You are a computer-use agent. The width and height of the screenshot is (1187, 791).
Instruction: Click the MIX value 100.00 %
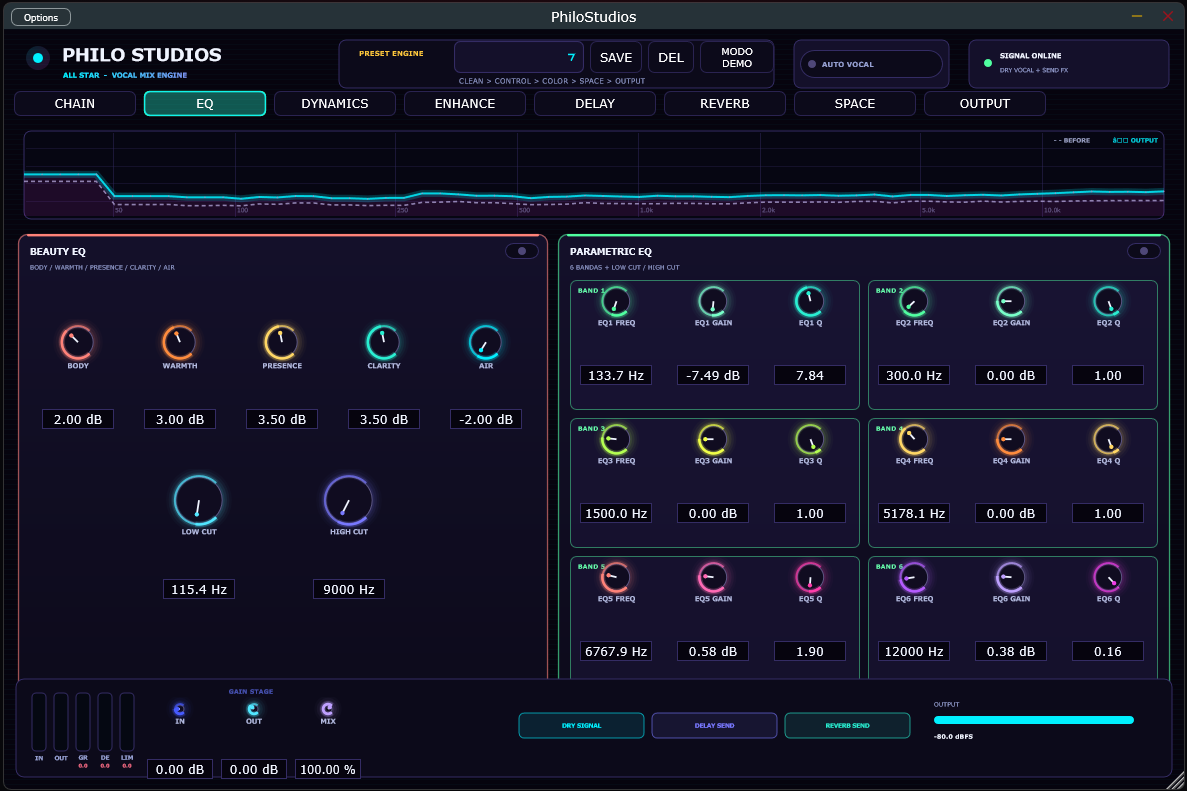328,769
